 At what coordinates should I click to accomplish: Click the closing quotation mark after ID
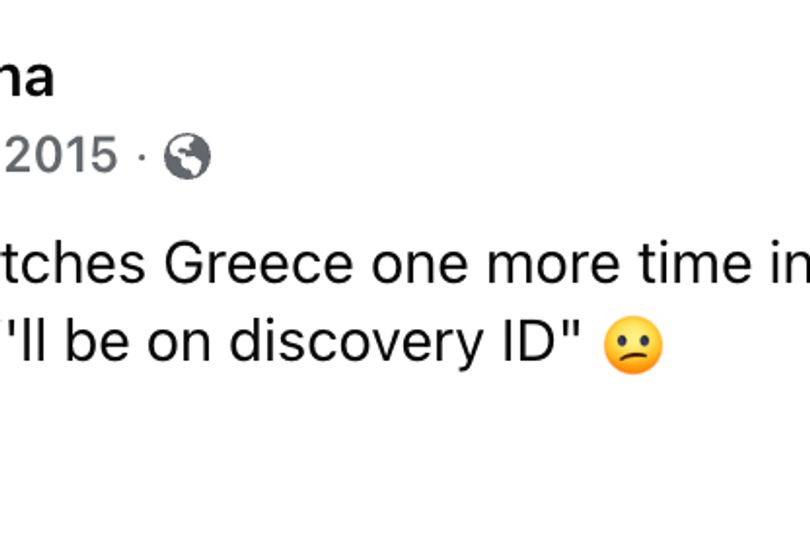572,329
